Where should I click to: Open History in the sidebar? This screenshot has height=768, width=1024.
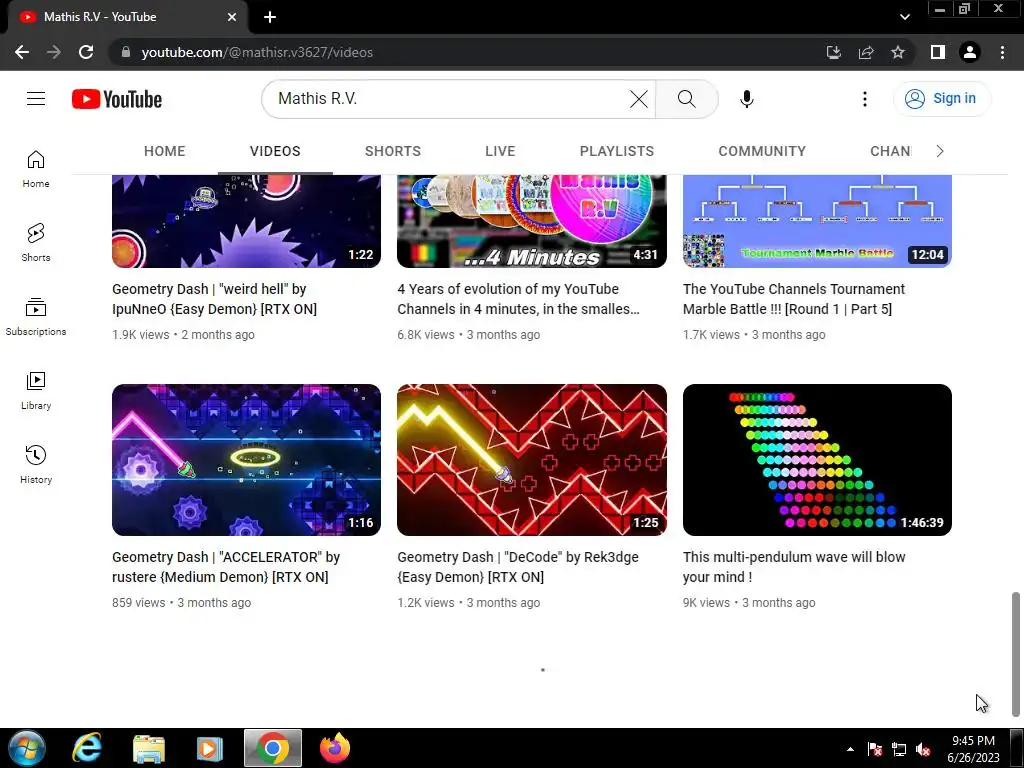tap(36, 464)
